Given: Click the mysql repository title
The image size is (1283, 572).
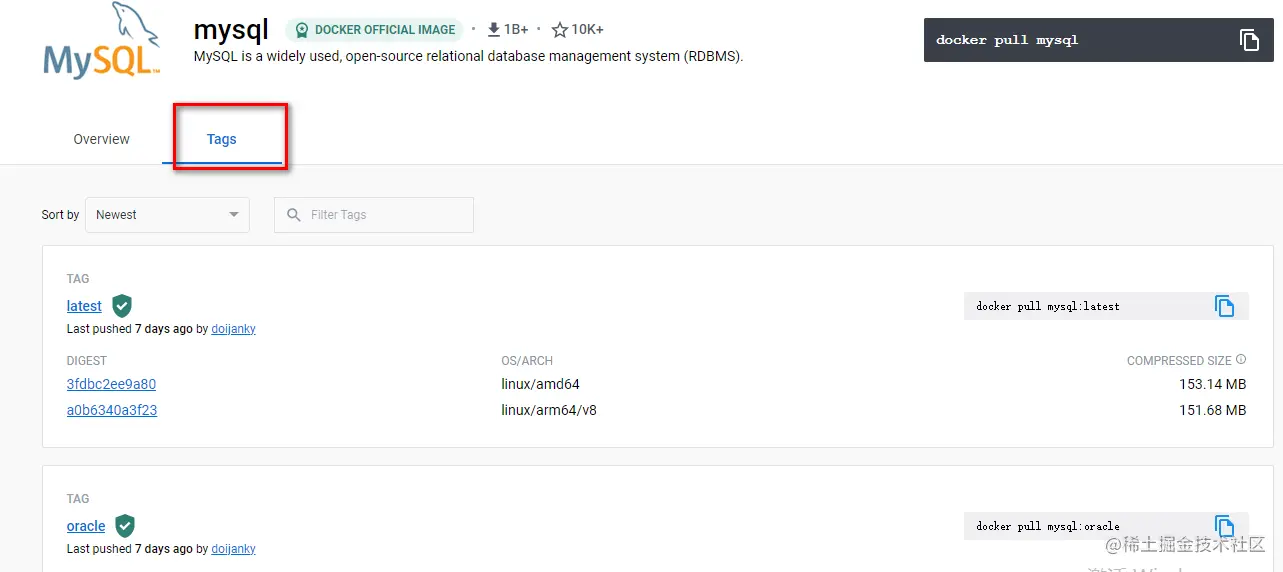Looking at the screenshot, I should tap(231, 30).
